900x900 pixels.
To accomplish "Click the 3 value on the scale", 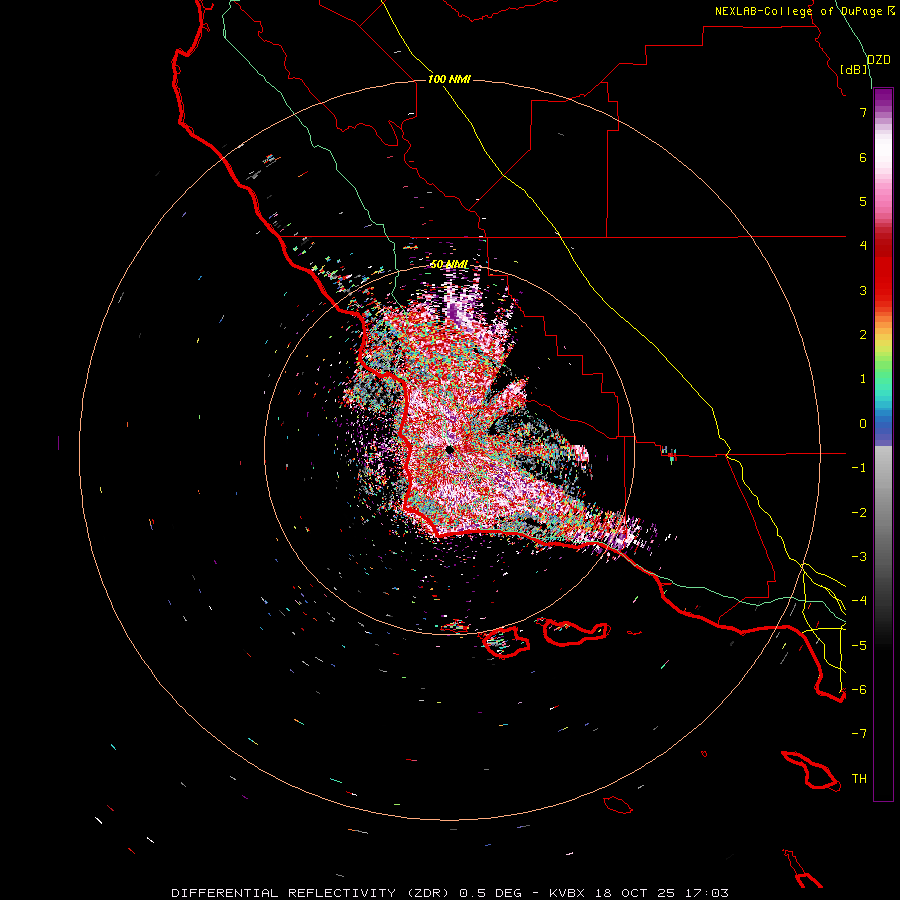I will pos(863,290).
